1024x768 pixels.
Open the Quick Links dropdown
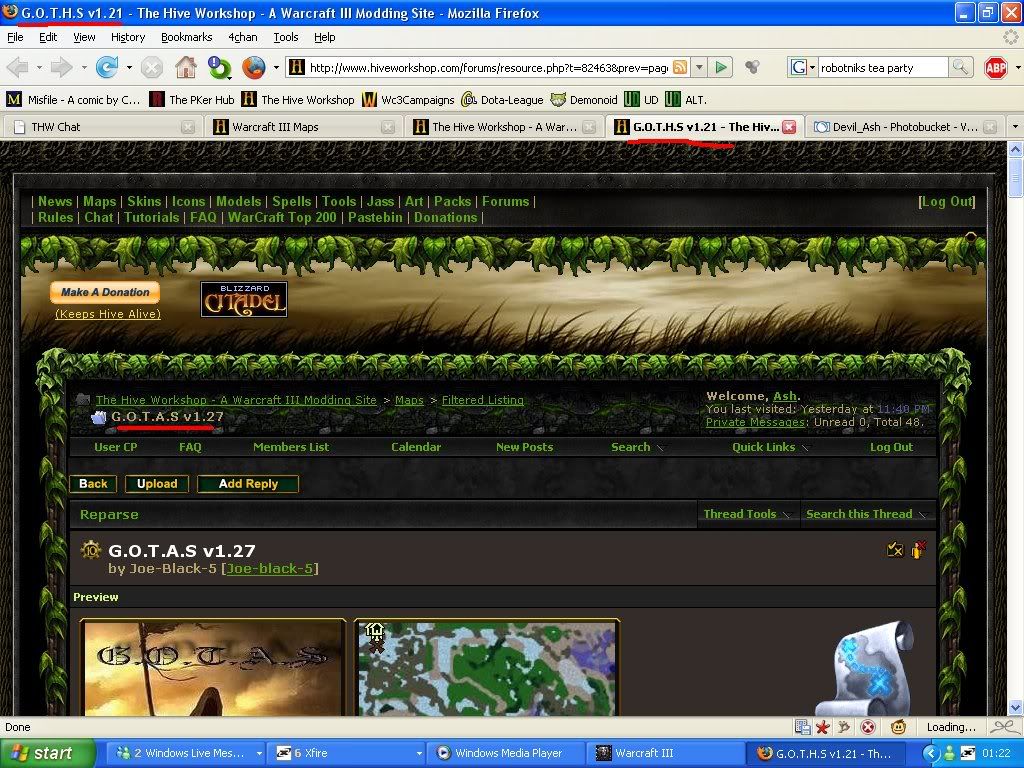click(x=771, y=447)
